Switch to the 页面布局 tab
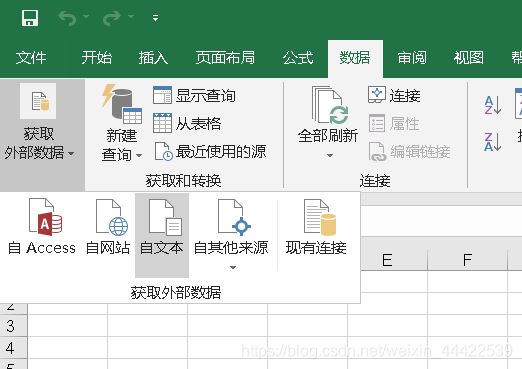The height and width of the screenshot is (369, 522). coord(225,58)
